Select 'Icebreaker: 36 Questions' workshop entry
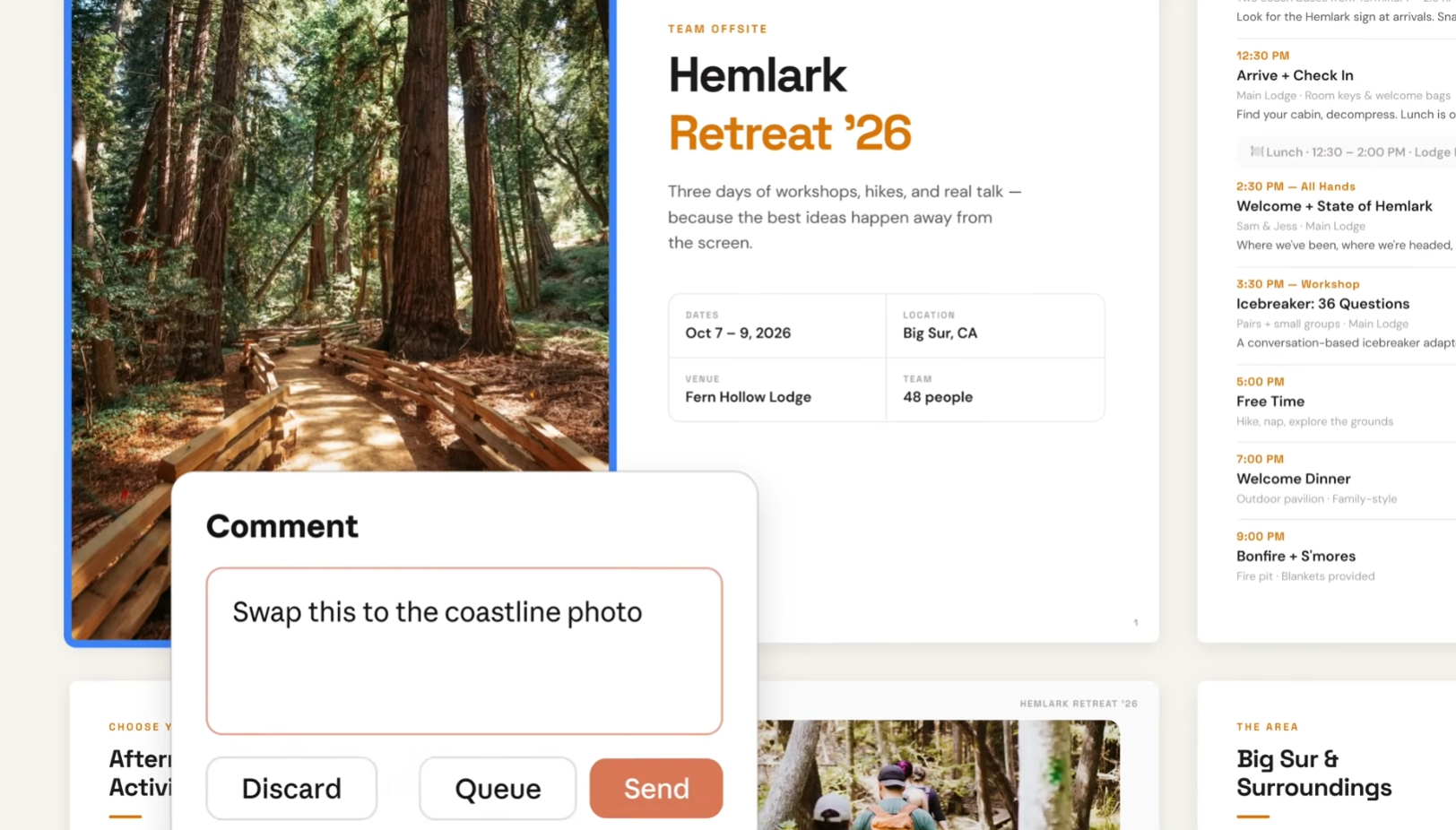The height and width of the screenshot is (830, 1456). tap(1322, 304)
